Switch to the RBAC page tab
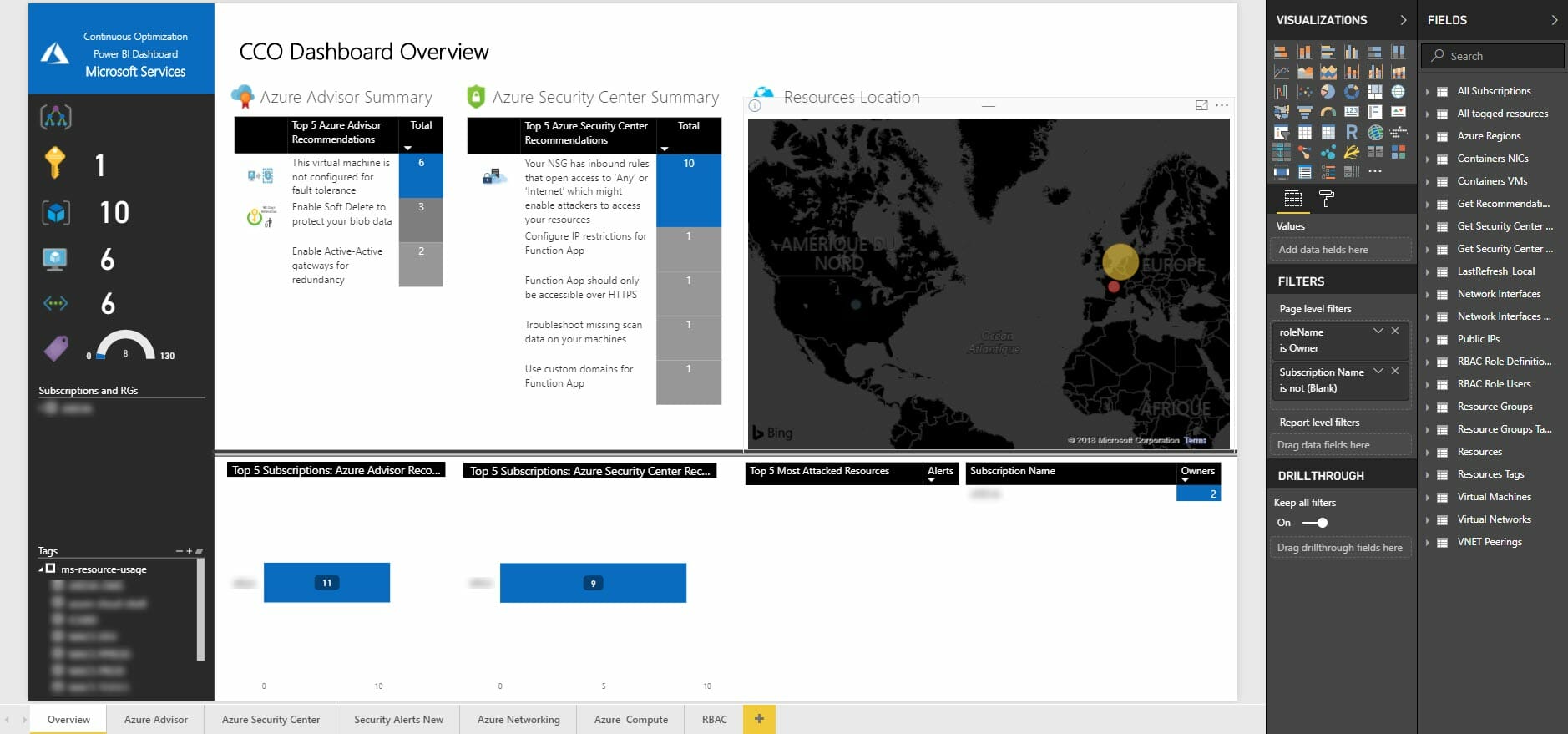This screenshot has width=1568, height=734. 714,719
